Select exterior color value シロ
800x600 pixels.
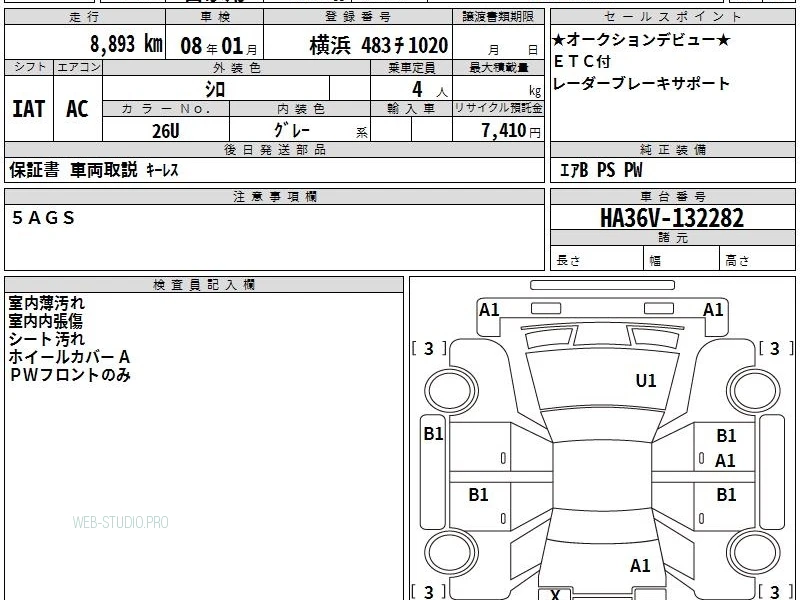point(215,89)
